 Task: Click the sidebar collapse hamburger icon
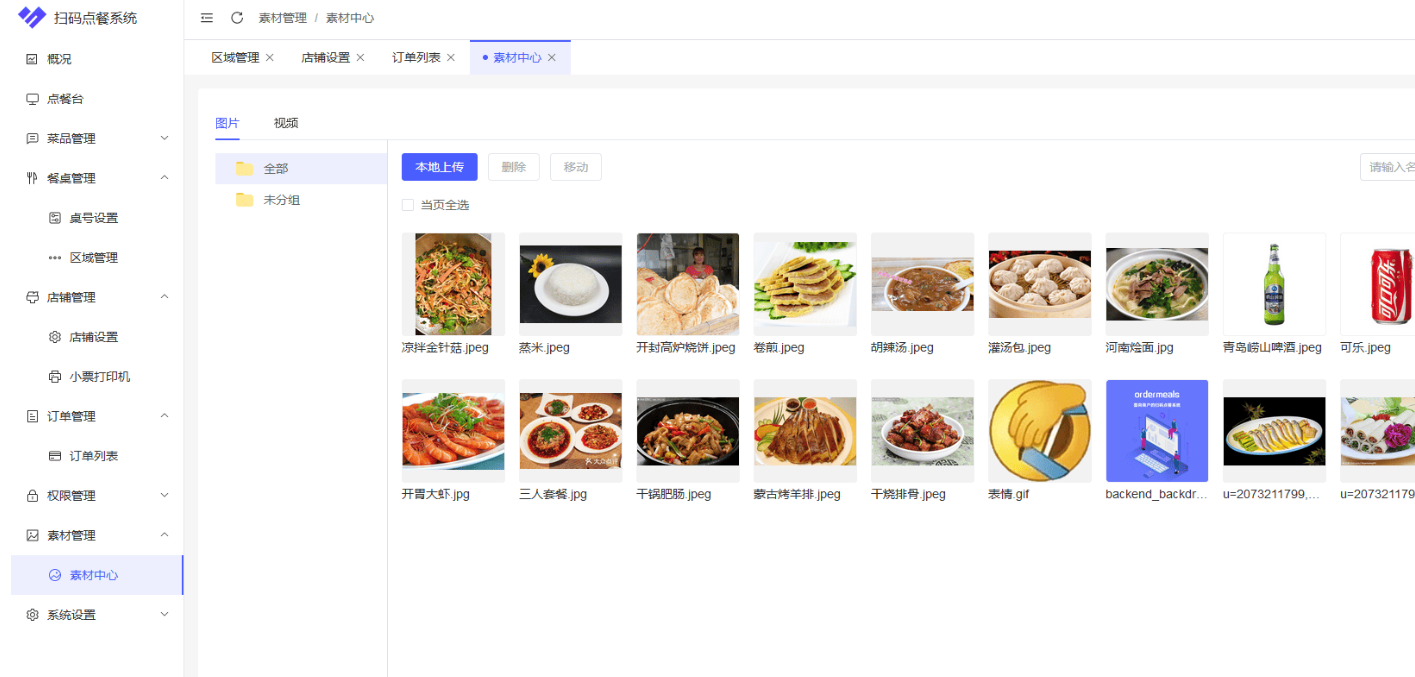pos(206,17)
